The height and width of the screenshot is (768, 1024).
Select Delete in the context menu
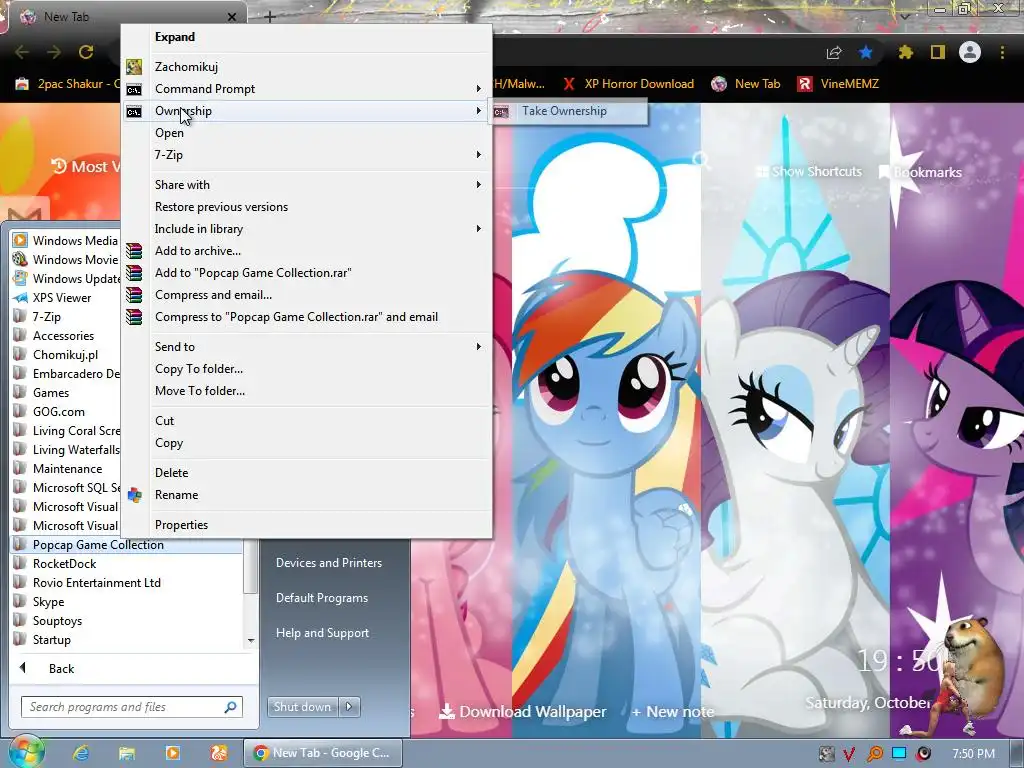(171, 473)
